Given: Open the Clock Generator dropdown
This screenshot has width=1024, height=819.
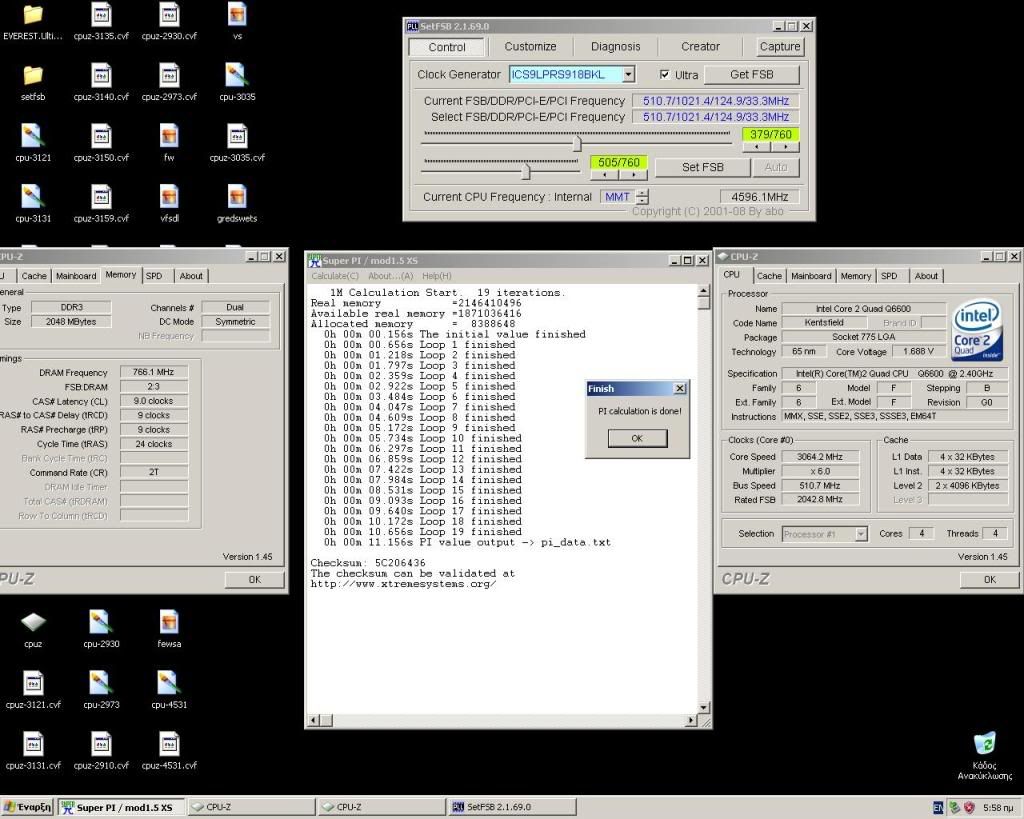Looking at the screenshot, I should [x=628, y=74].
